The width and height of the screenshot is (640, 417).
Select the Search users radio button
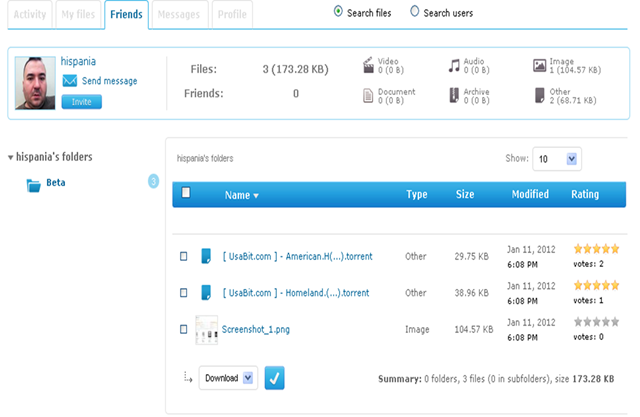[x=414, y=11]
